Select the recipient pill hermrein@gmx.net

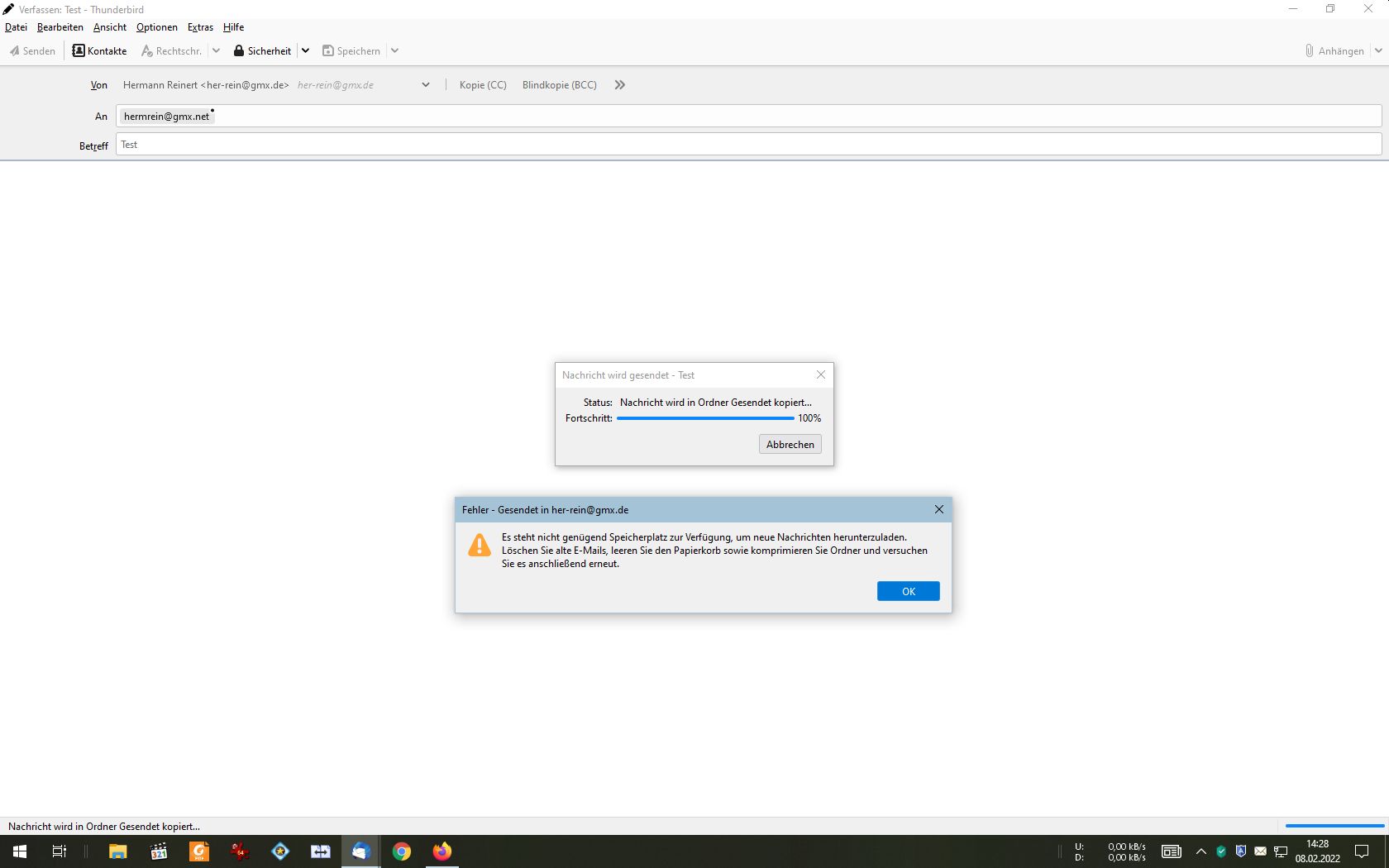pyautogui.click(x=166, y=117)
